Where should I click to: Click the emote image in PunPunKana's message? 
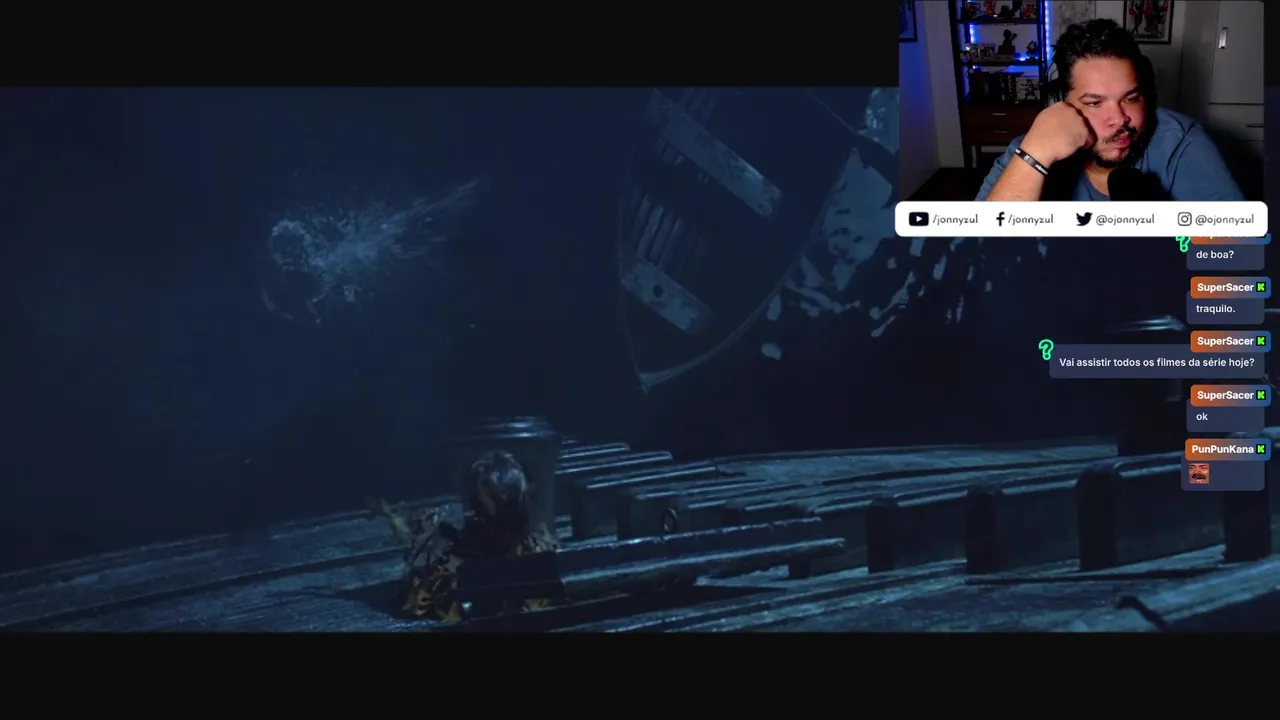[x=1199, y=473]
